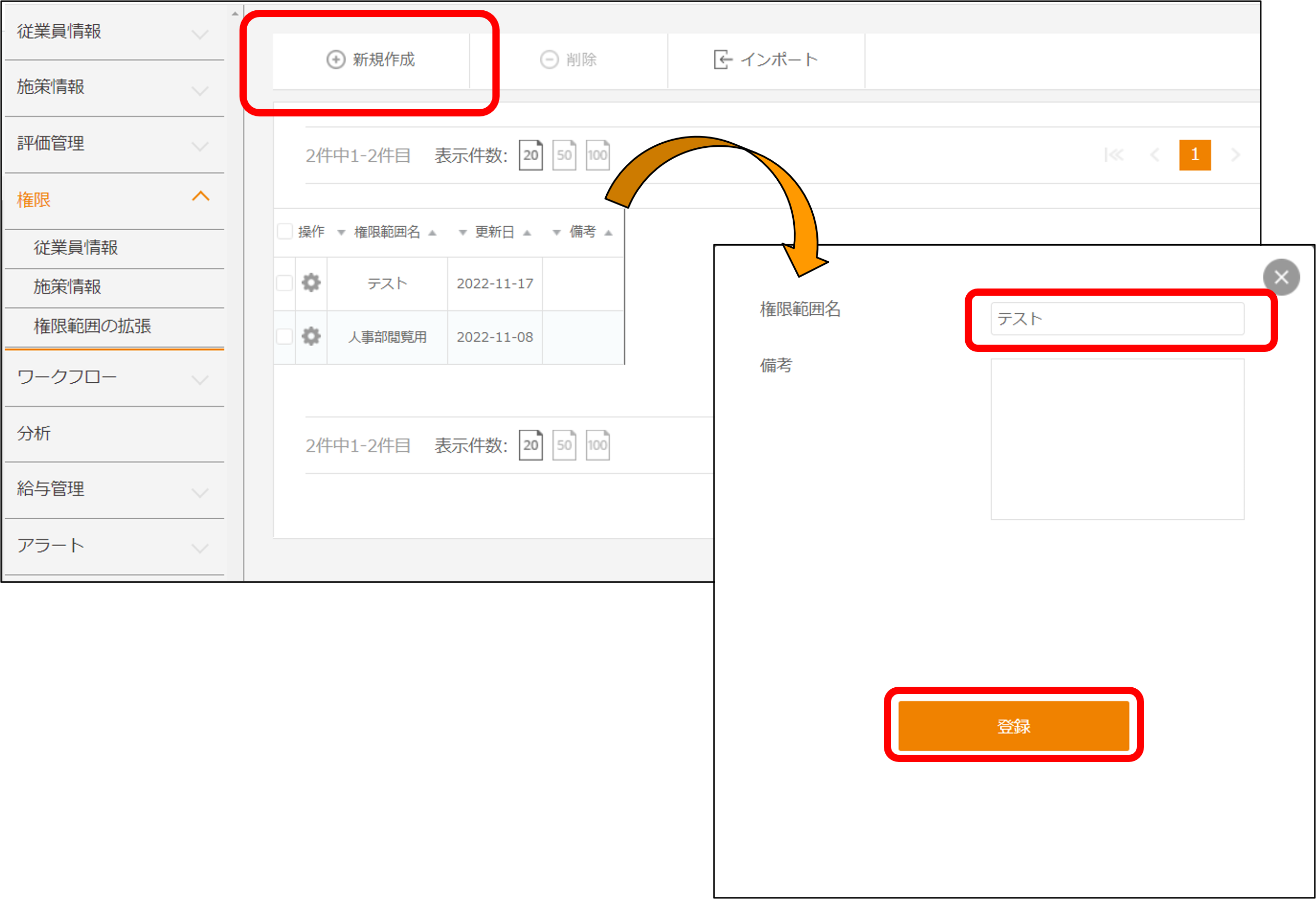Check the テスト row checkbox
The height and width of the screenshot is (899, 1316).
[284, 283]
